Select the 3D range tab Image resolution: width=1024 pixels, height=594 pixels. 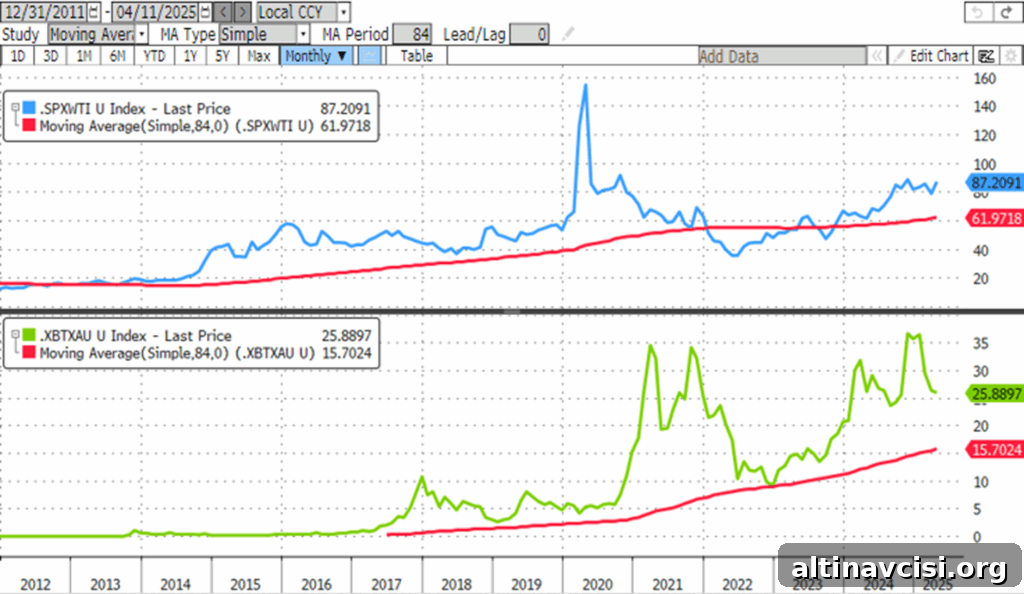pyautogui.click(x=50, y=56)
